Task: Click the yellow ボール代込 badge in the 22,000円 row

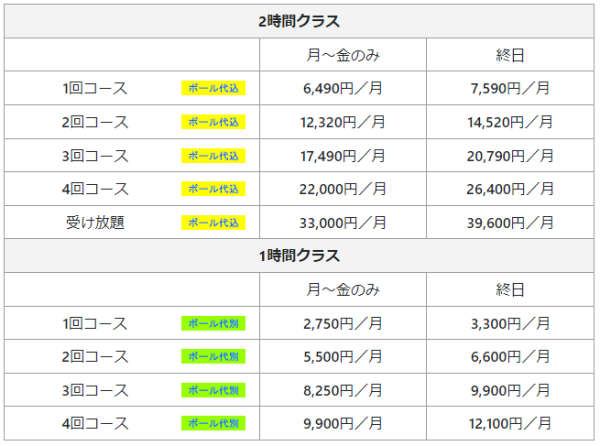Action: [214, 189]
